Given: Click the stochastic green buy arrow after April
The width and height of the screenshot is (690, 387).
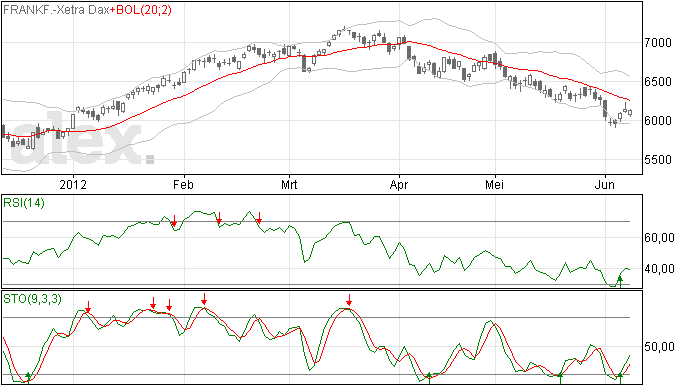Looking at the screenshot, I should pos(429,378).
